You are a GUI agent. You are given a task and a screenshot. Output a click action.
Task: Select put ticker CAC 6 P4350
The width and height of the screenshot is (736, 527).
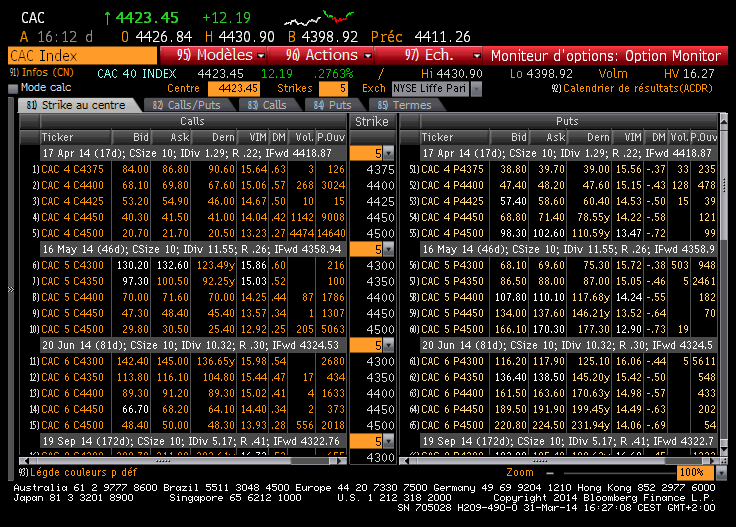452,377
